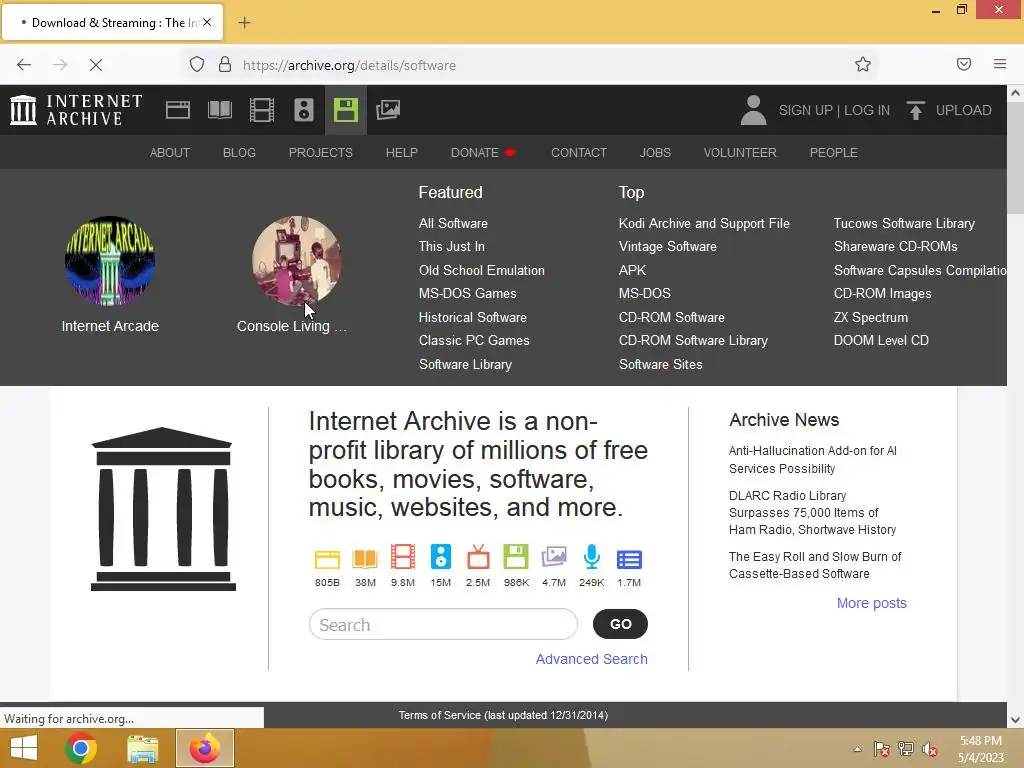Click the Advanced Search link
Screen dimensions: 1024x768
pyautogui.click(x=592, y=659)
